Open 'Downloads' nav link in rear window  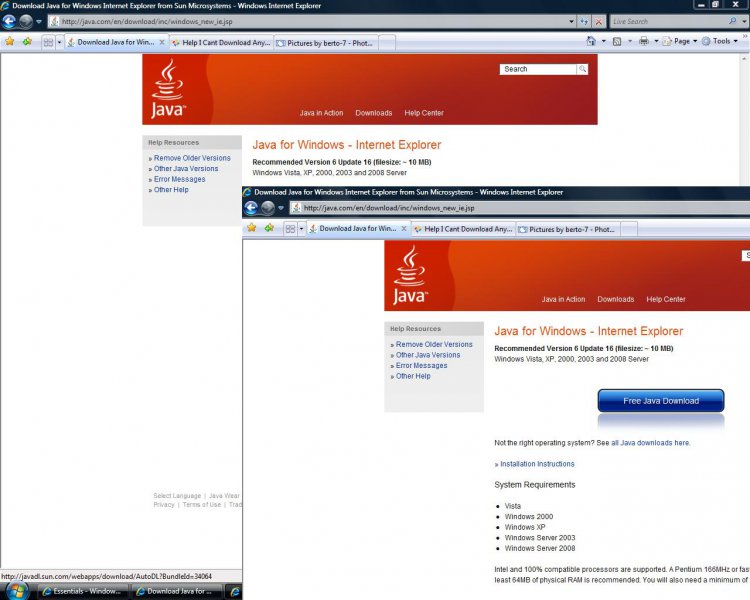pyautogui.click(x=374, y=113)
